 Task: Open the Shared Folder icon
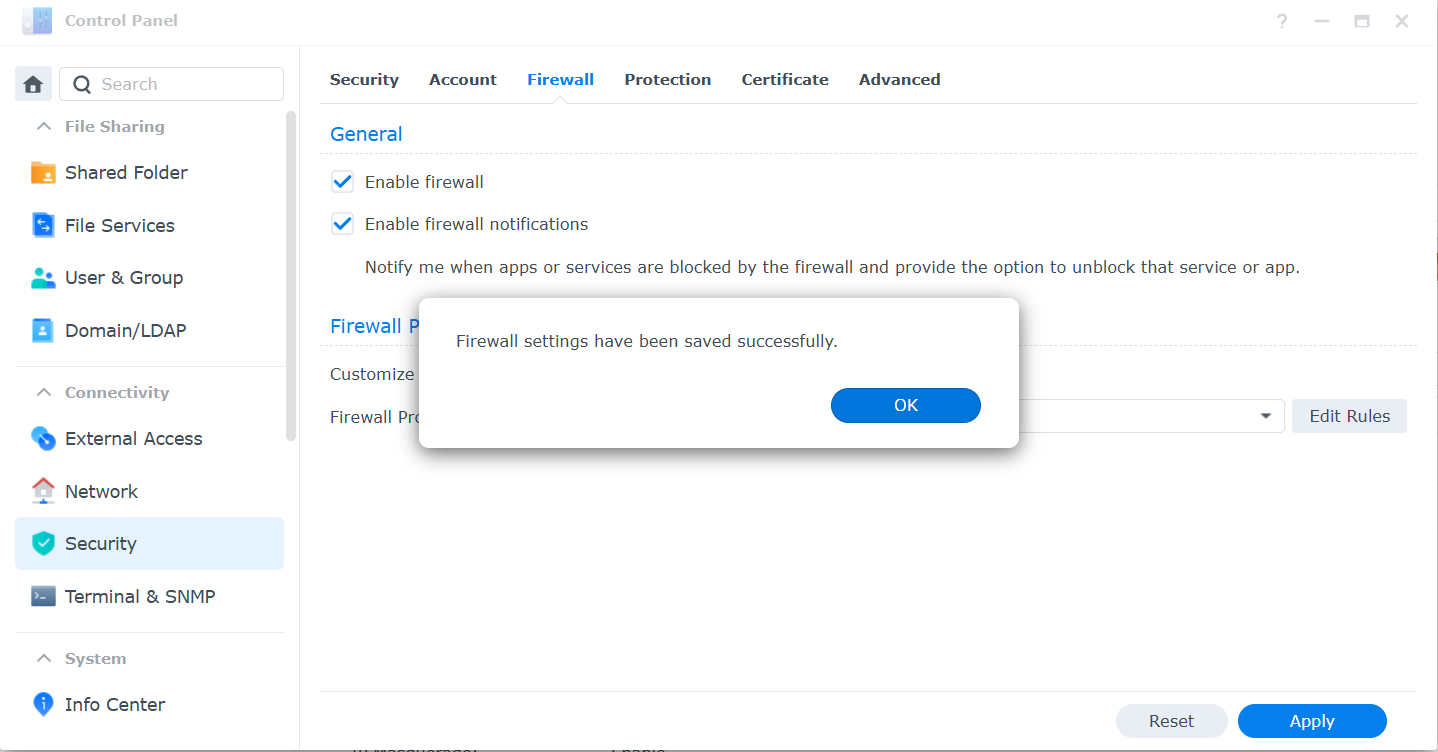click(x=43, y=173)
